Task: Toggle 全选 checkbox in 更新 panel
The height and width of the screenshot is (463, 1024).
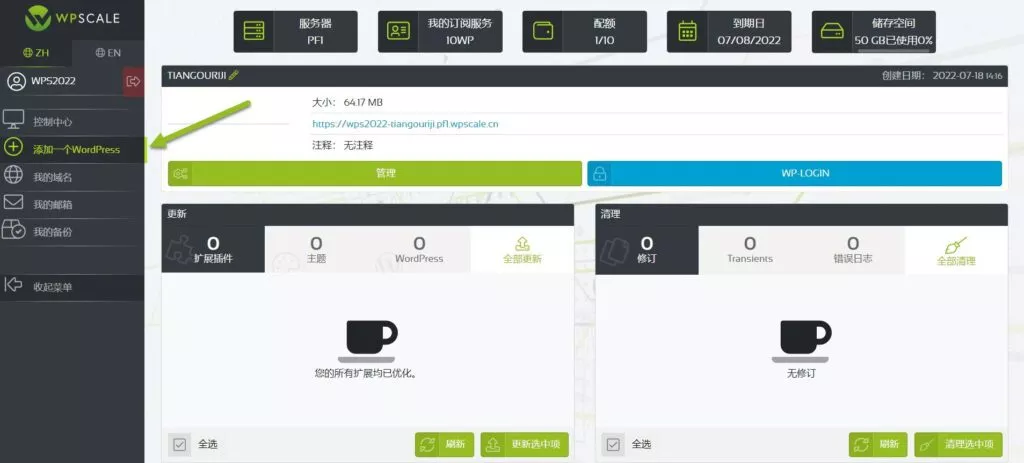Action: tap(180, 445)
